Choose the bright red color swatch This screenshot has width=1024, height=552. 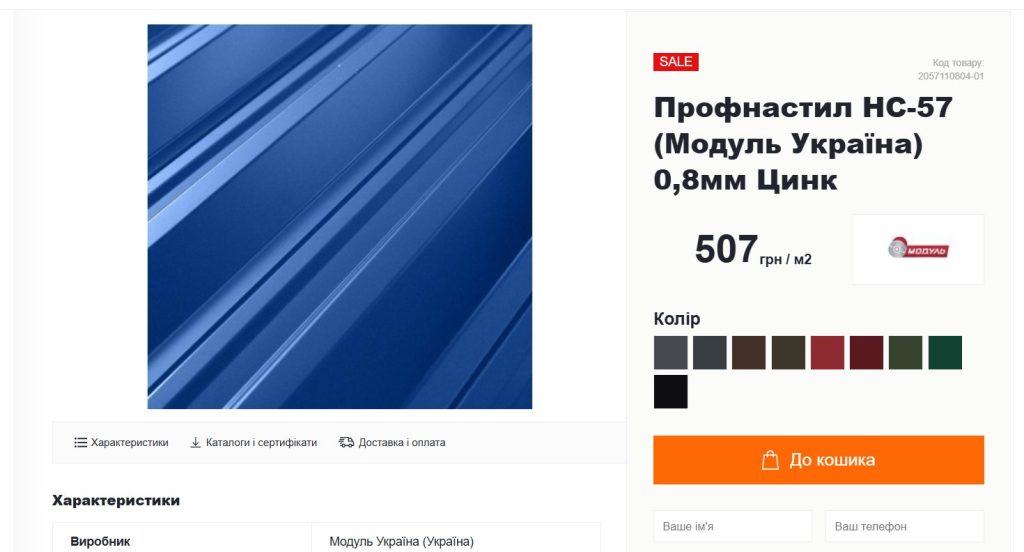827,353
